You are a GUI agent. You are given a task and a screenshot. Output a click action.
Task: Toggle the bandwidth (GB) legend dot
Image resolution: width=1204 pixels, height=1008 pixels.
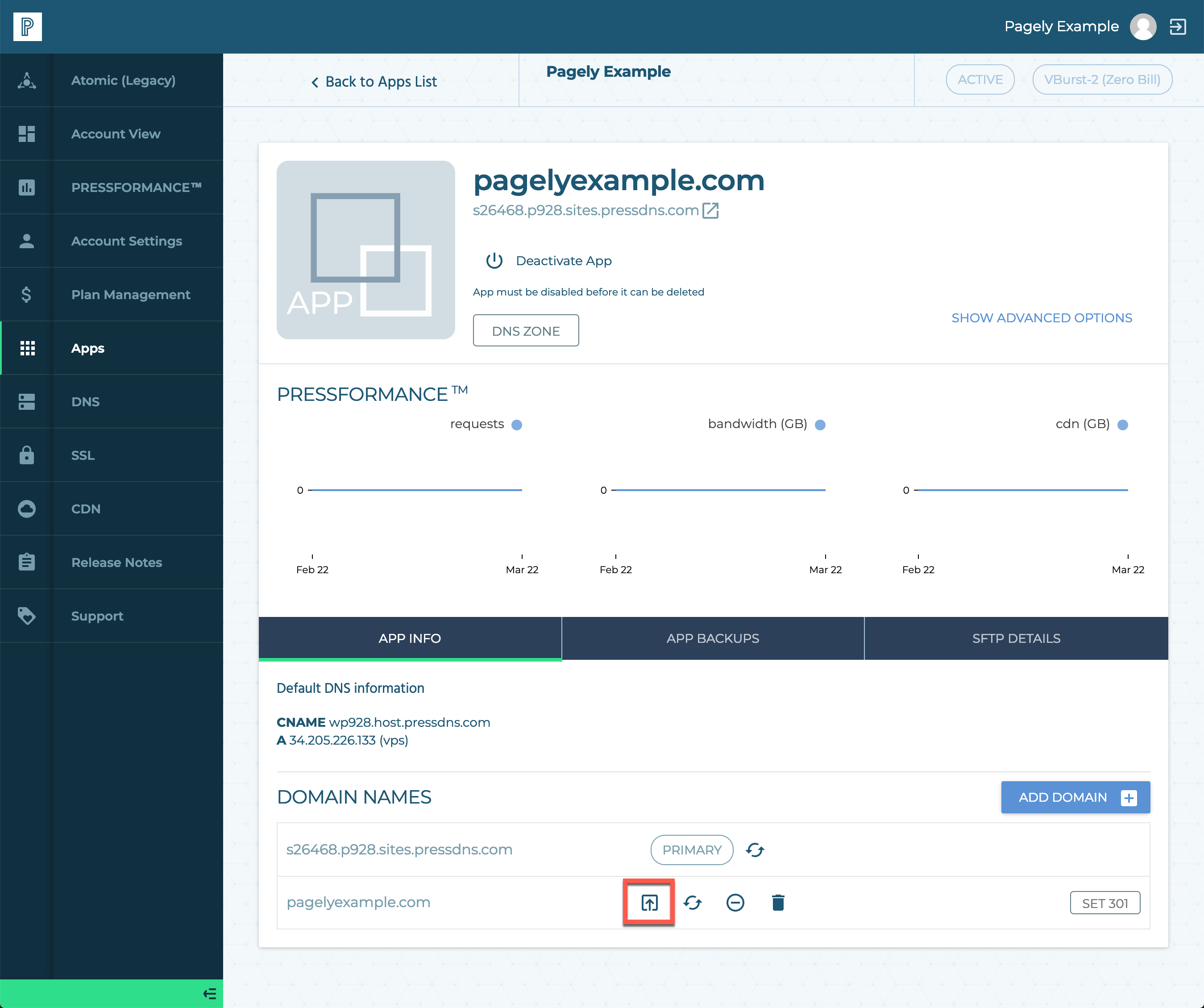point(820,425)
